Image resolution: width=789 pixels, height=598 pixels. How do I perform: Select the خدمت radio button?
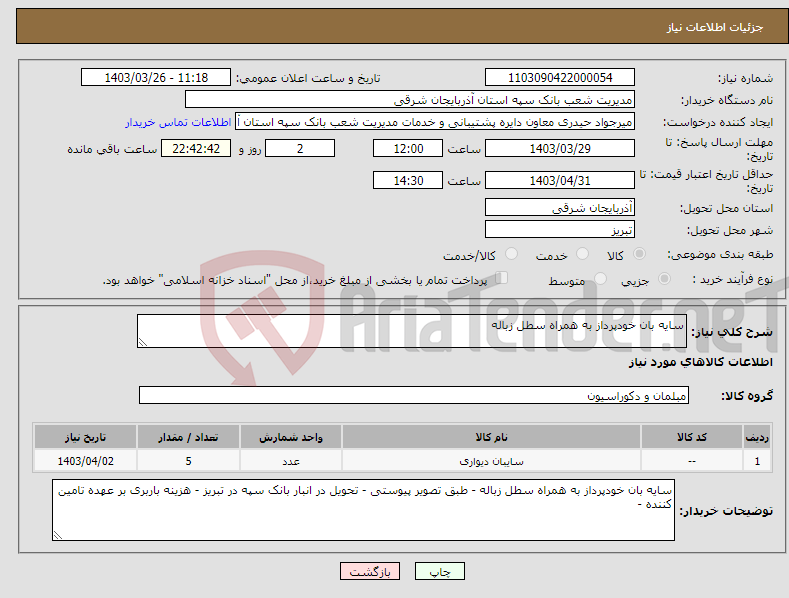tap(582, 254)
